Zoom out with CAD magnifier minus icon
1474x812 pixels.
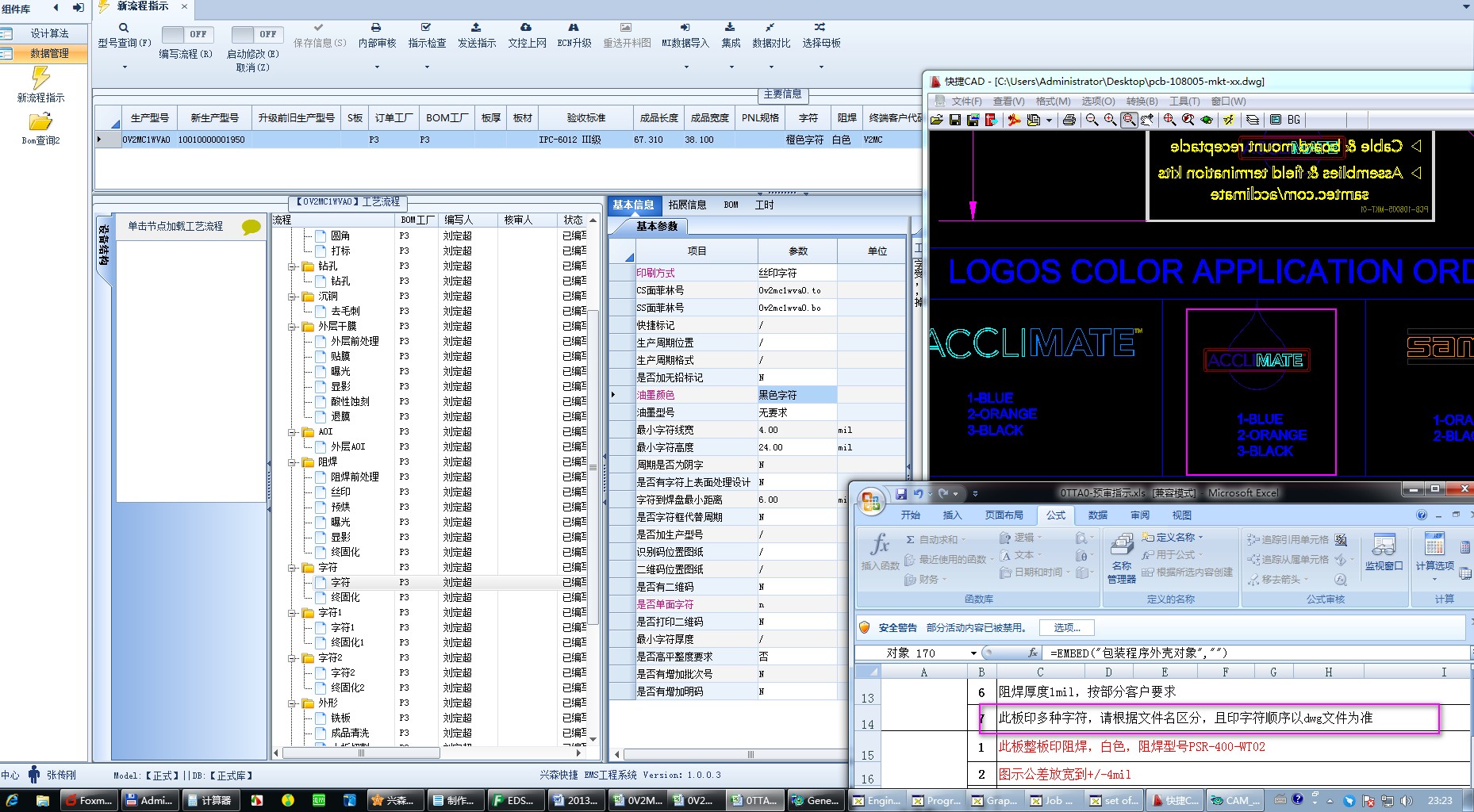point(1092,120)
